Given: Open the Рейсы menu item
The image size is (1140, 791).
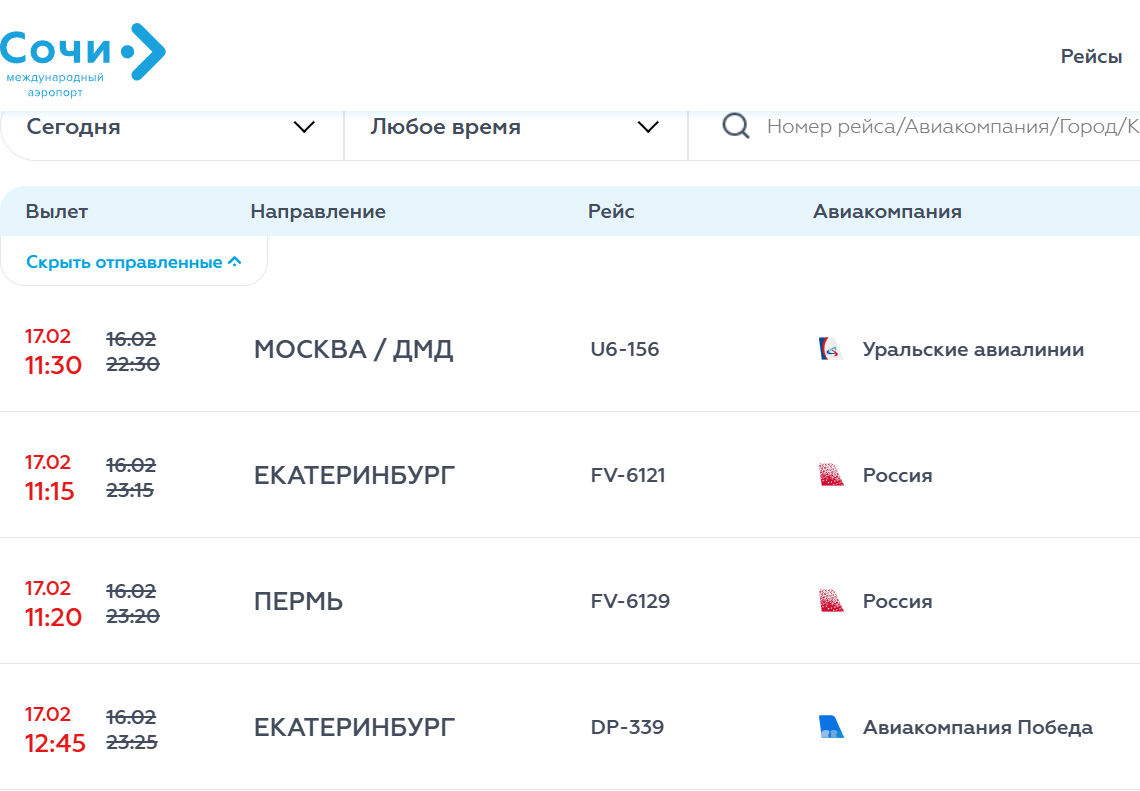Looking at the screenshot, I should (x=1091, y=57).
